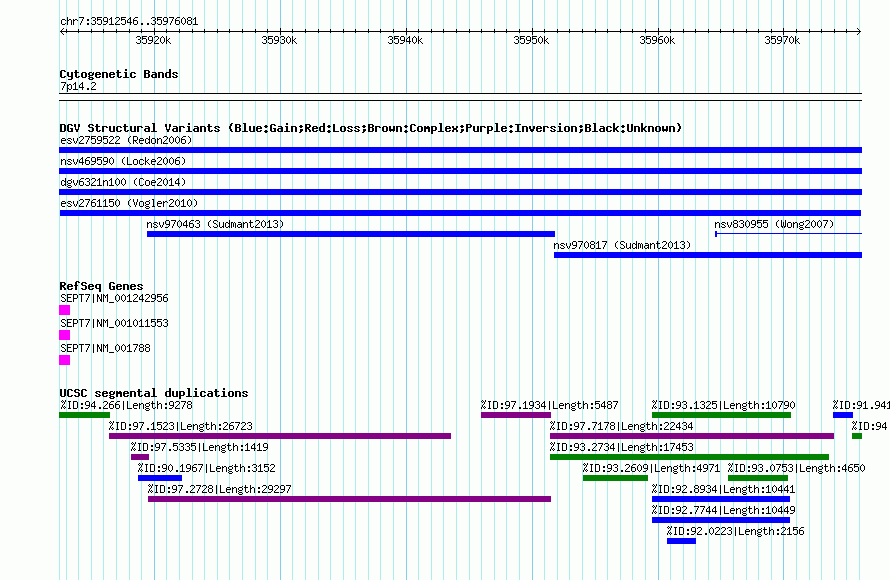Screen dimensions: 890x580
Task: Click SEPT7|NM_001011553 magenta gene block
Action: click(65, 335)
